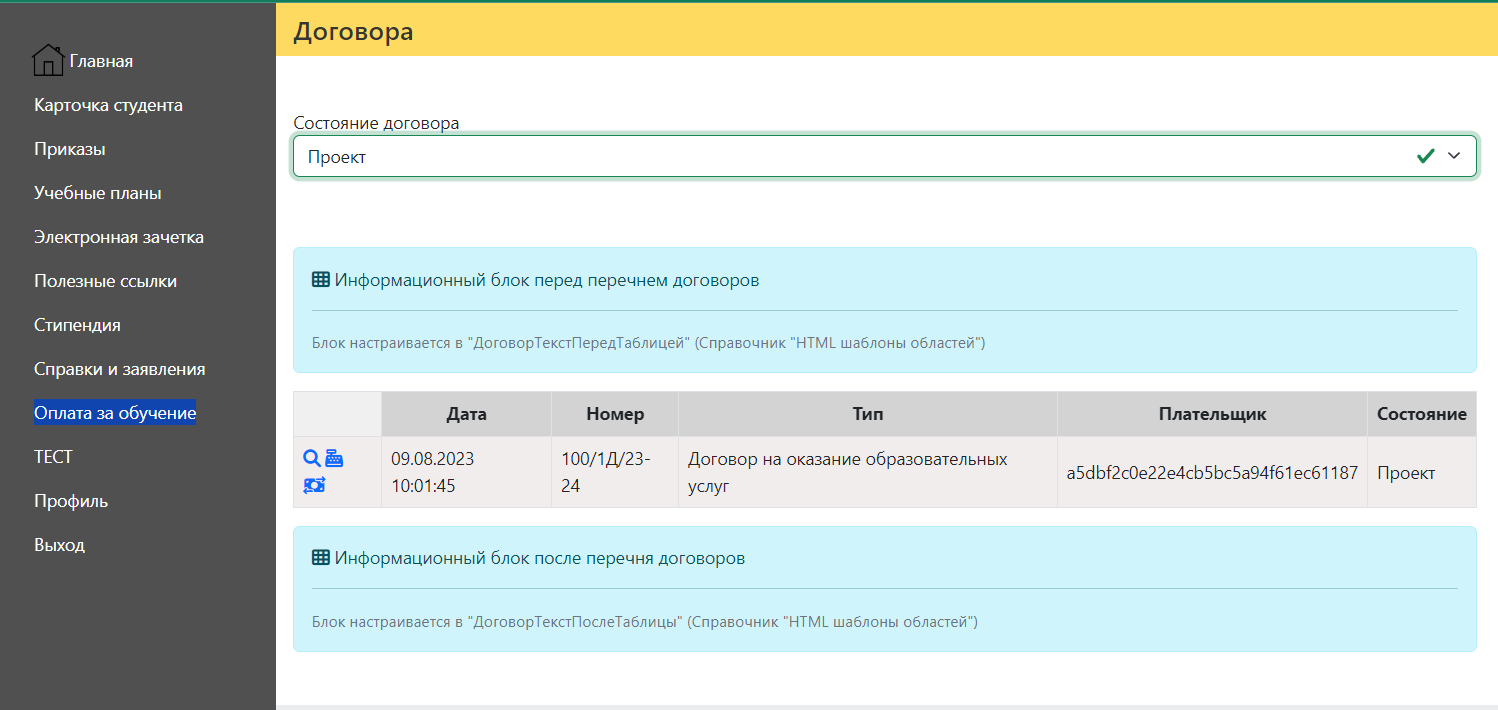The image size is (1498, 710).
Task: Open the Проект contract status combo box
Action: click(850, 157)
